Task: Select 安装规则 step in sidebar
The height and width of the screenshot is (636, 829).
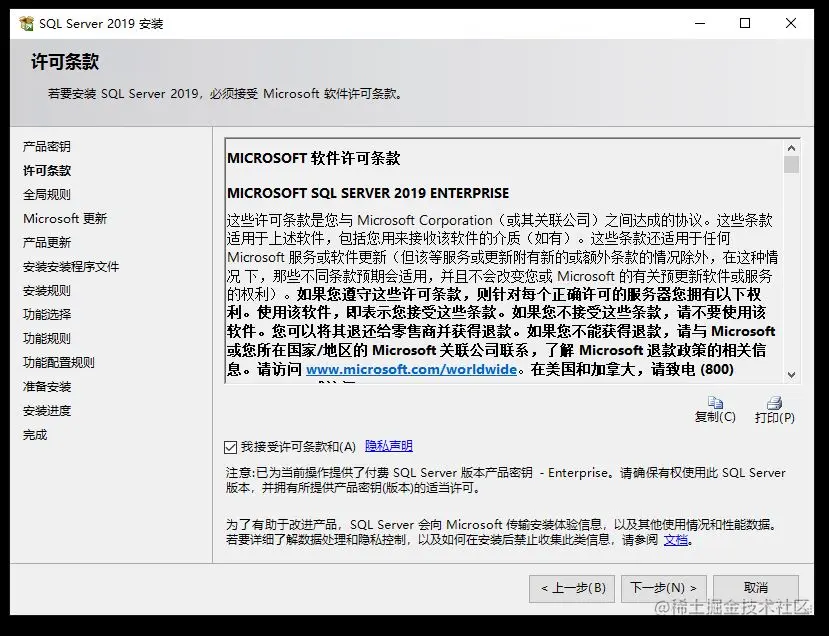Action: click(x=47, y=291)
